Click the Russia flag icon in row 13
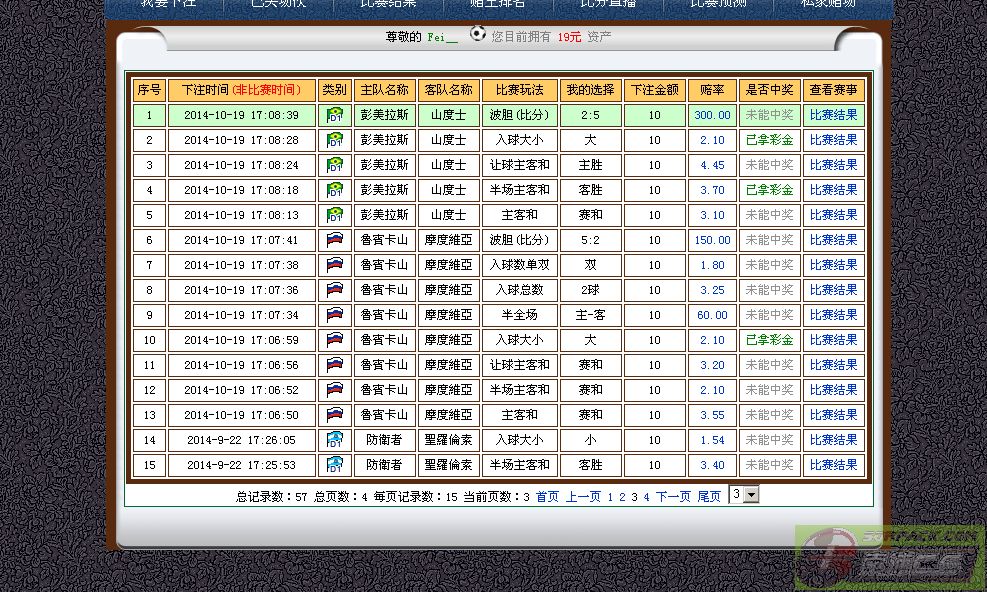Image resolution: width=987 pixels, height=592 pixels. pyautogui.click(x=335, y=415)
